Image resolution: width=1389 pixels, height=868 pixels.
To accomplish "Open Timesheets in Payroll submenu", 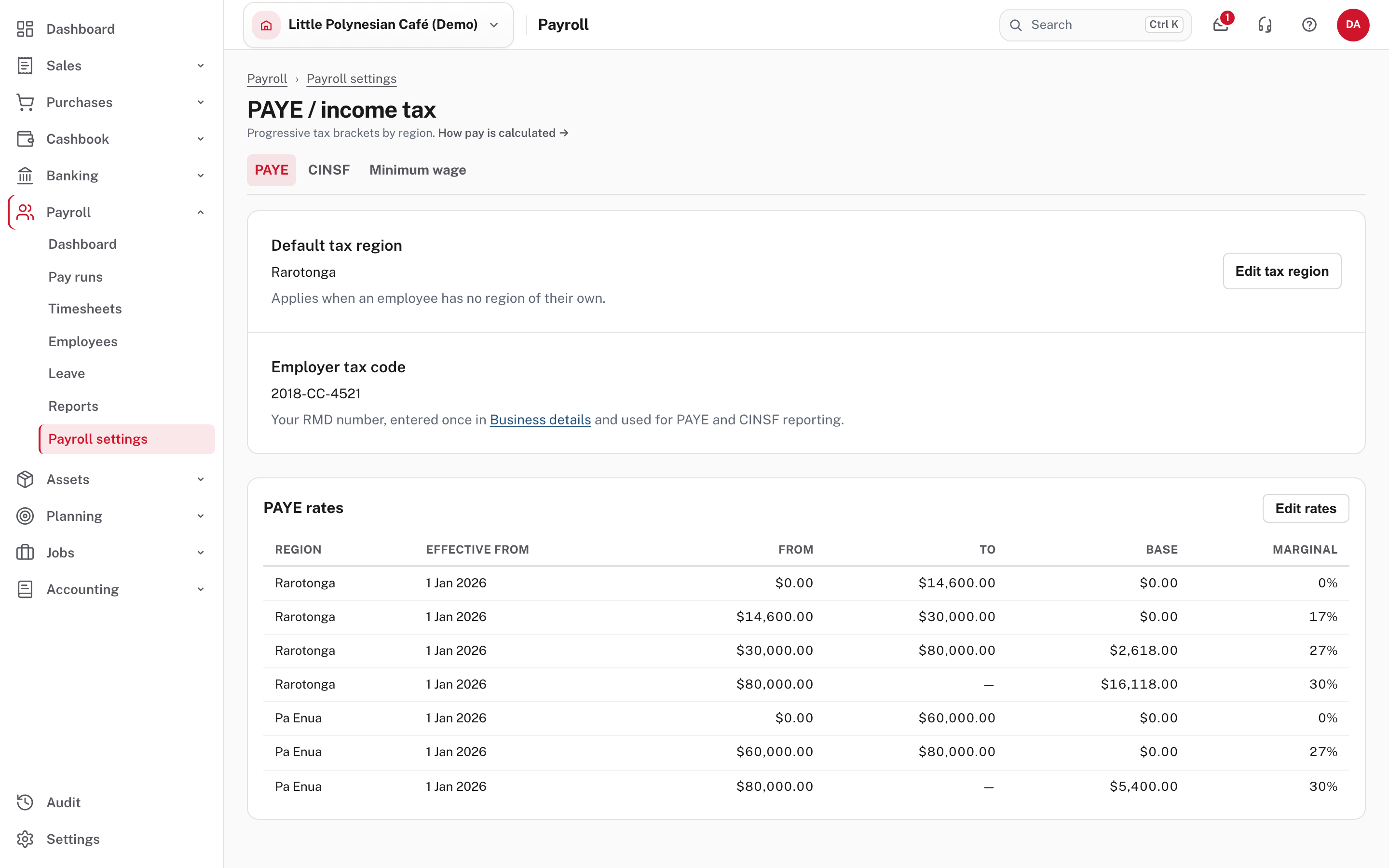I will [85, 309].
